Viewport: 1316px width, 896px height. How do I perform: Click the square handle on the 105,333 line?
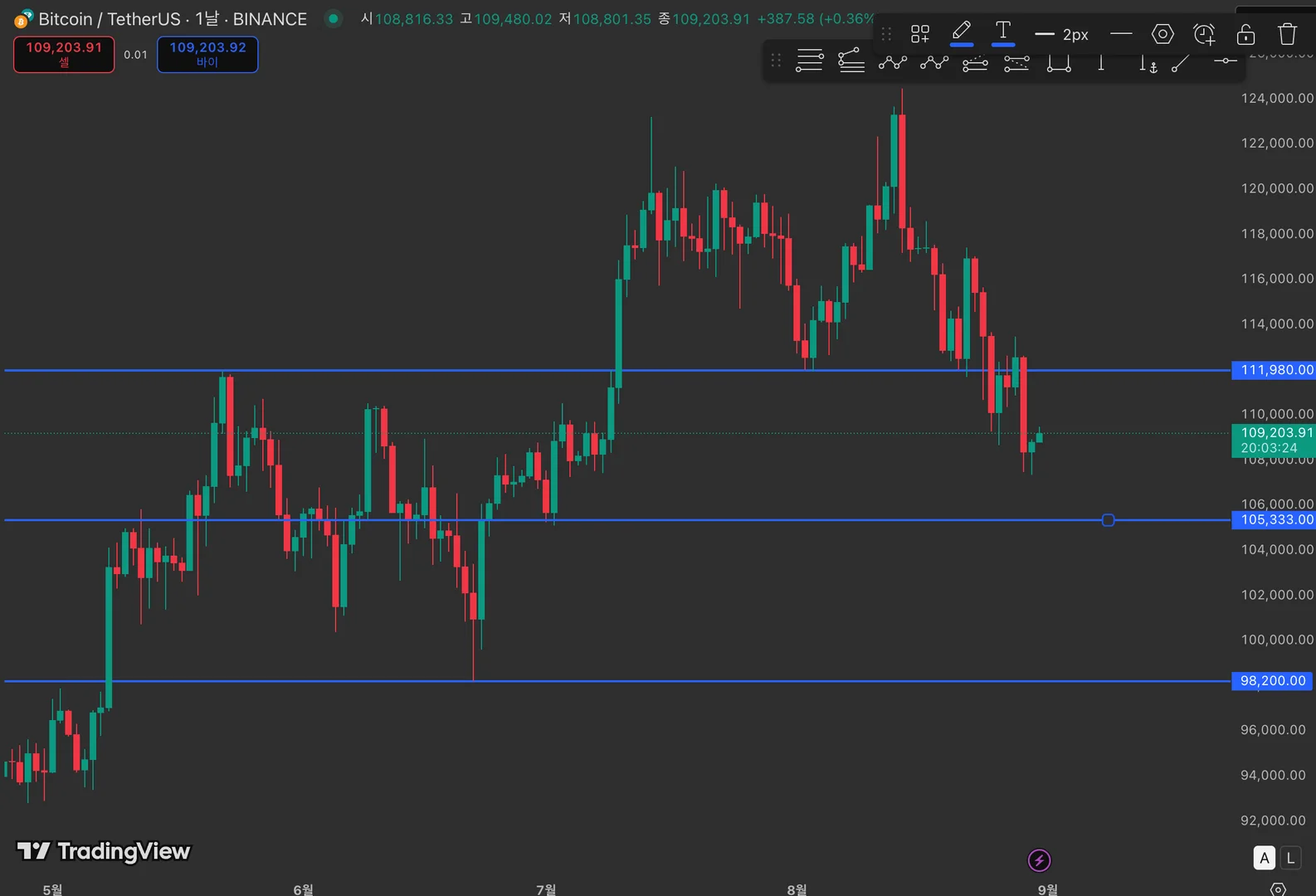(1108, 520)
